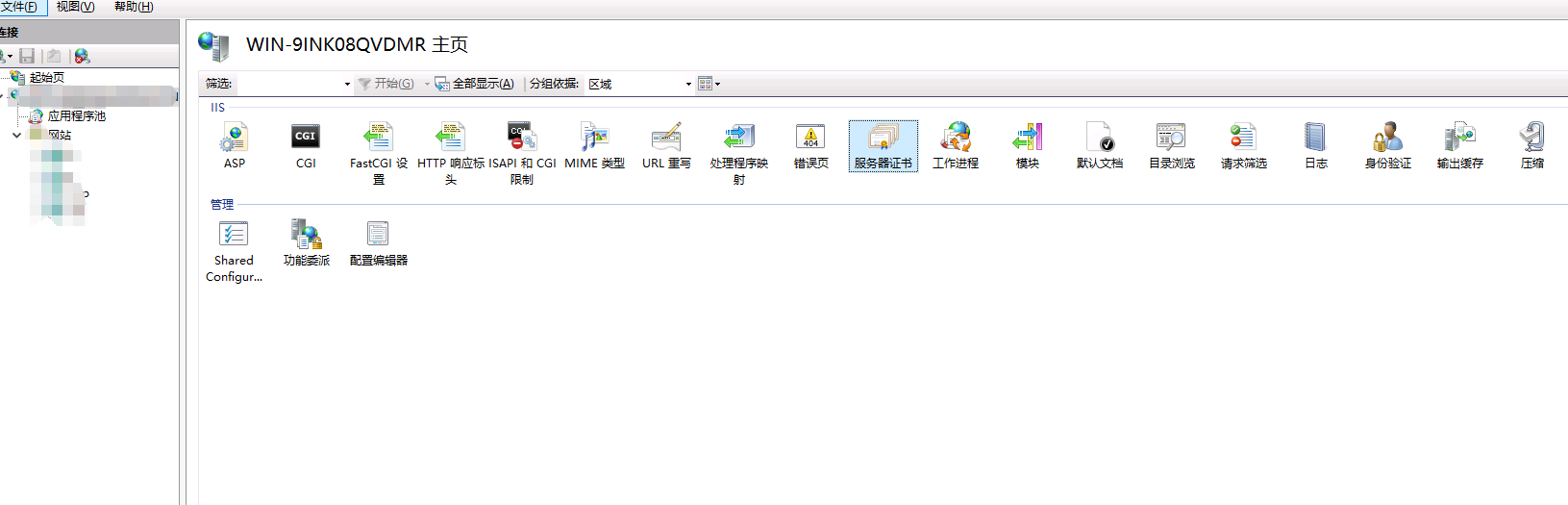
Task: Open URL 重写 feature
Action: coord(666,146)
